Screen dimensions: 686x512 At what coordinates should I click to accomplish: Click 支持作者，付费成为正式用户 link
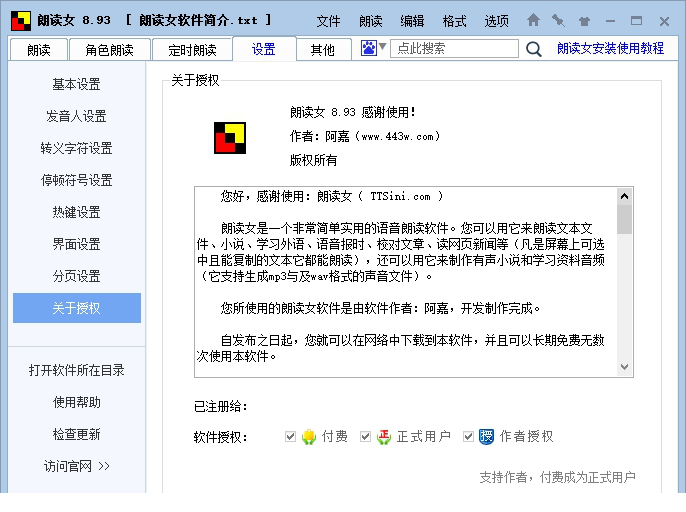[x=557, y=477]
